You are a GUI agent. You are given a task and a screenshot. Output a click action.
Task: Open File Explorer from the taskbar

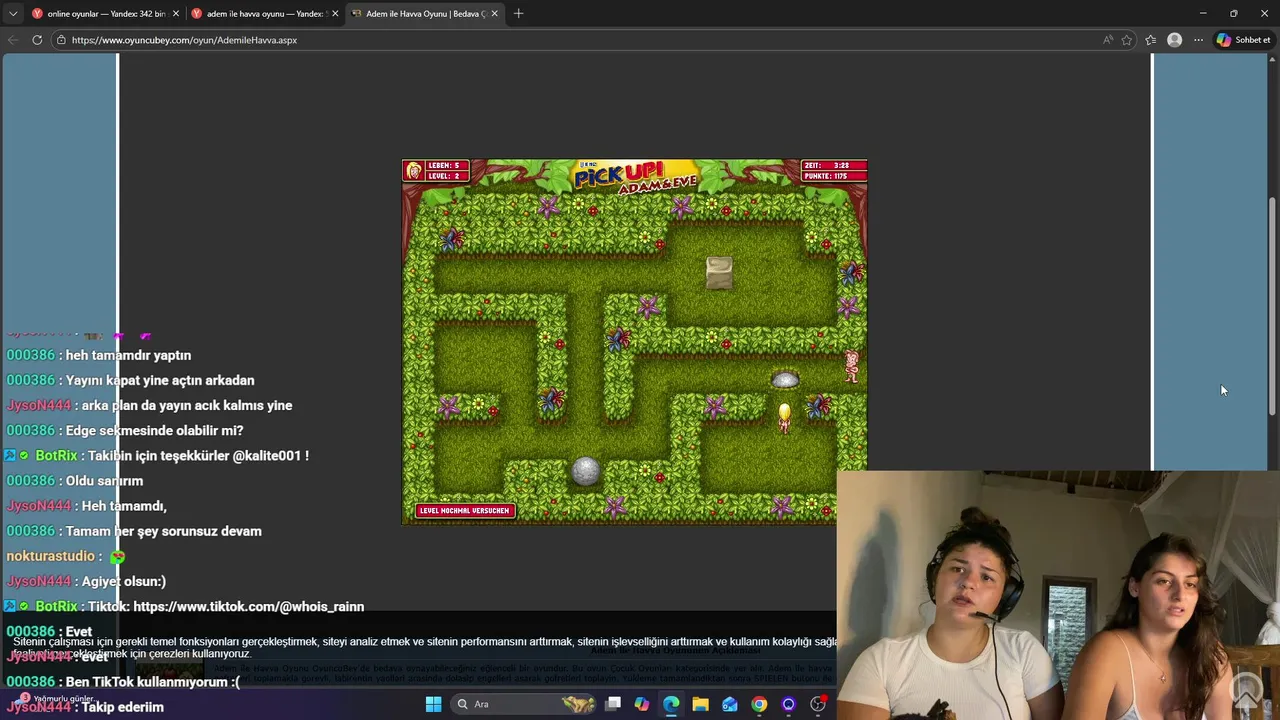(x=700, y=704)
